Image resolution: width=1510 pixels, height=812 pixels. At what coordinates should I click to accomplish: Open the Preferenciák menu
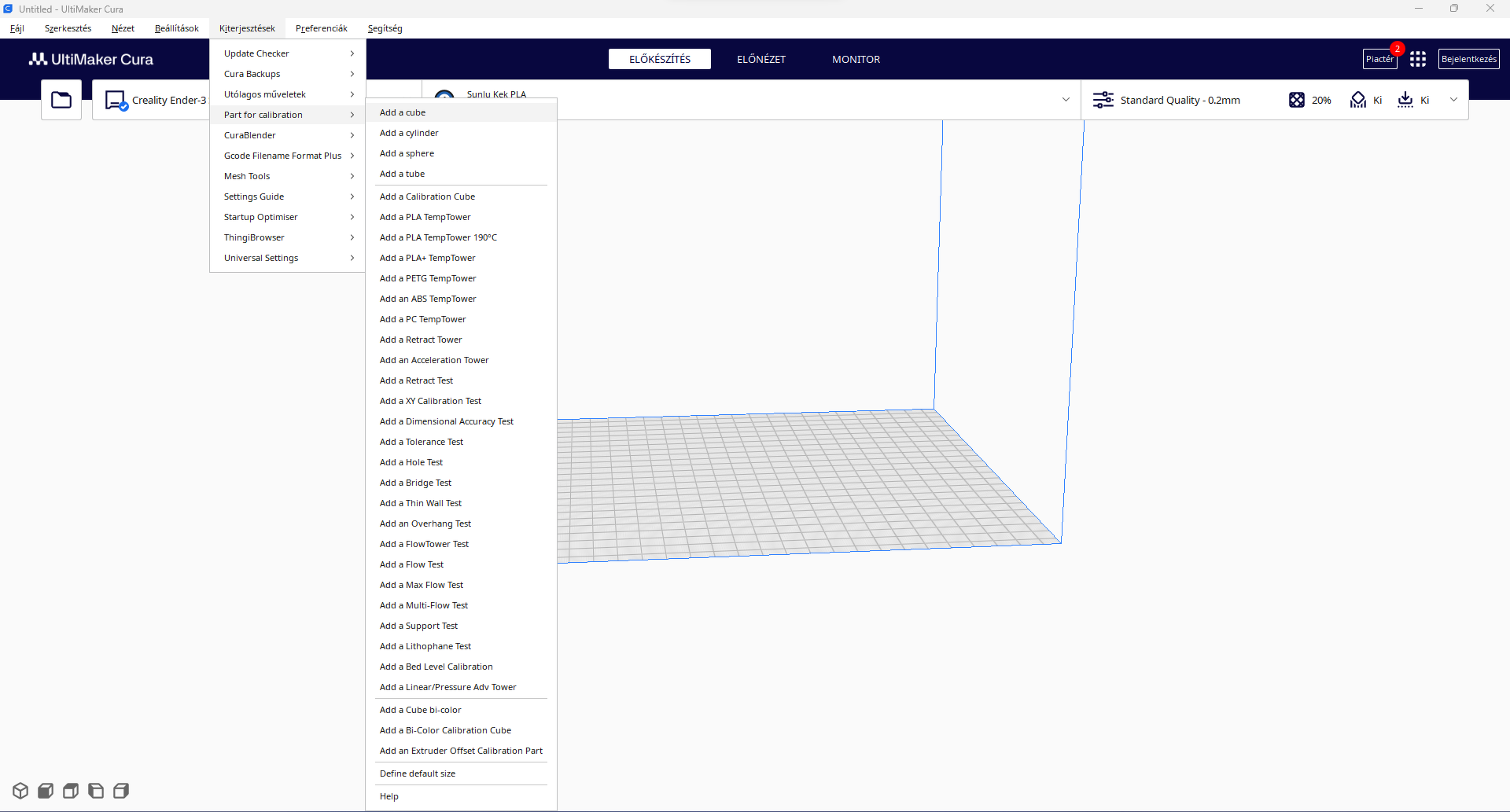[322, 28]
